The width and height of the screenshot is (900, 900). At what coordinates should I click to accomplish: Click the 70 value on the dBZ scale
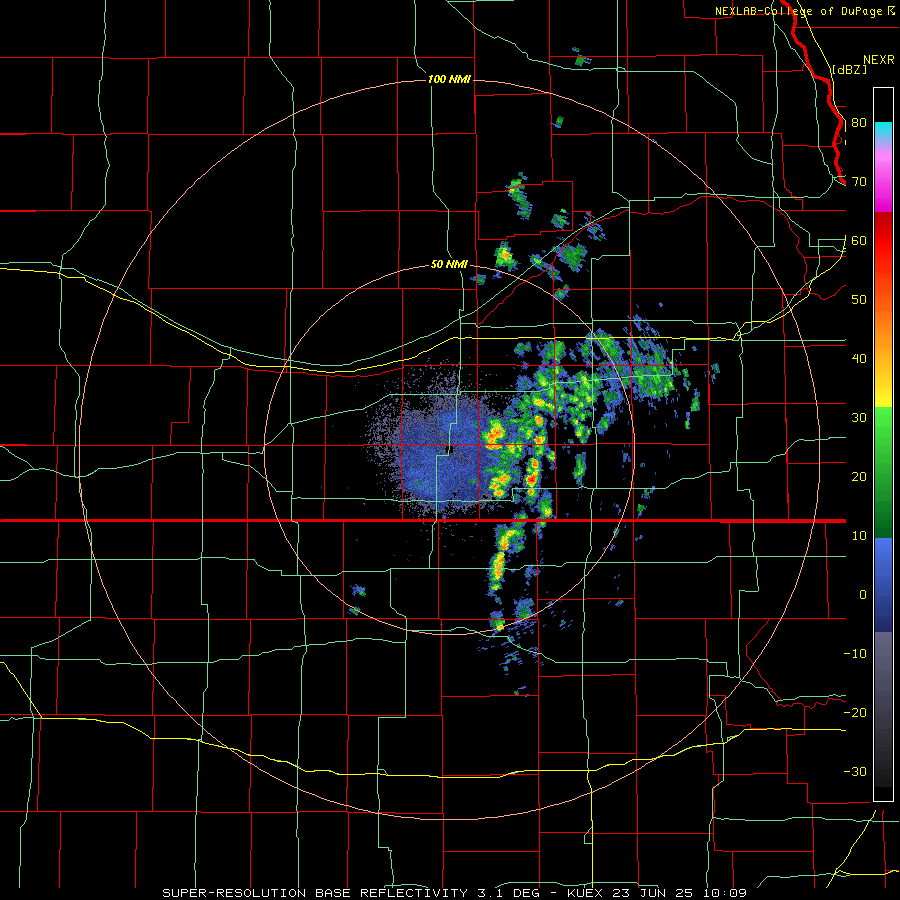point(859,182)
